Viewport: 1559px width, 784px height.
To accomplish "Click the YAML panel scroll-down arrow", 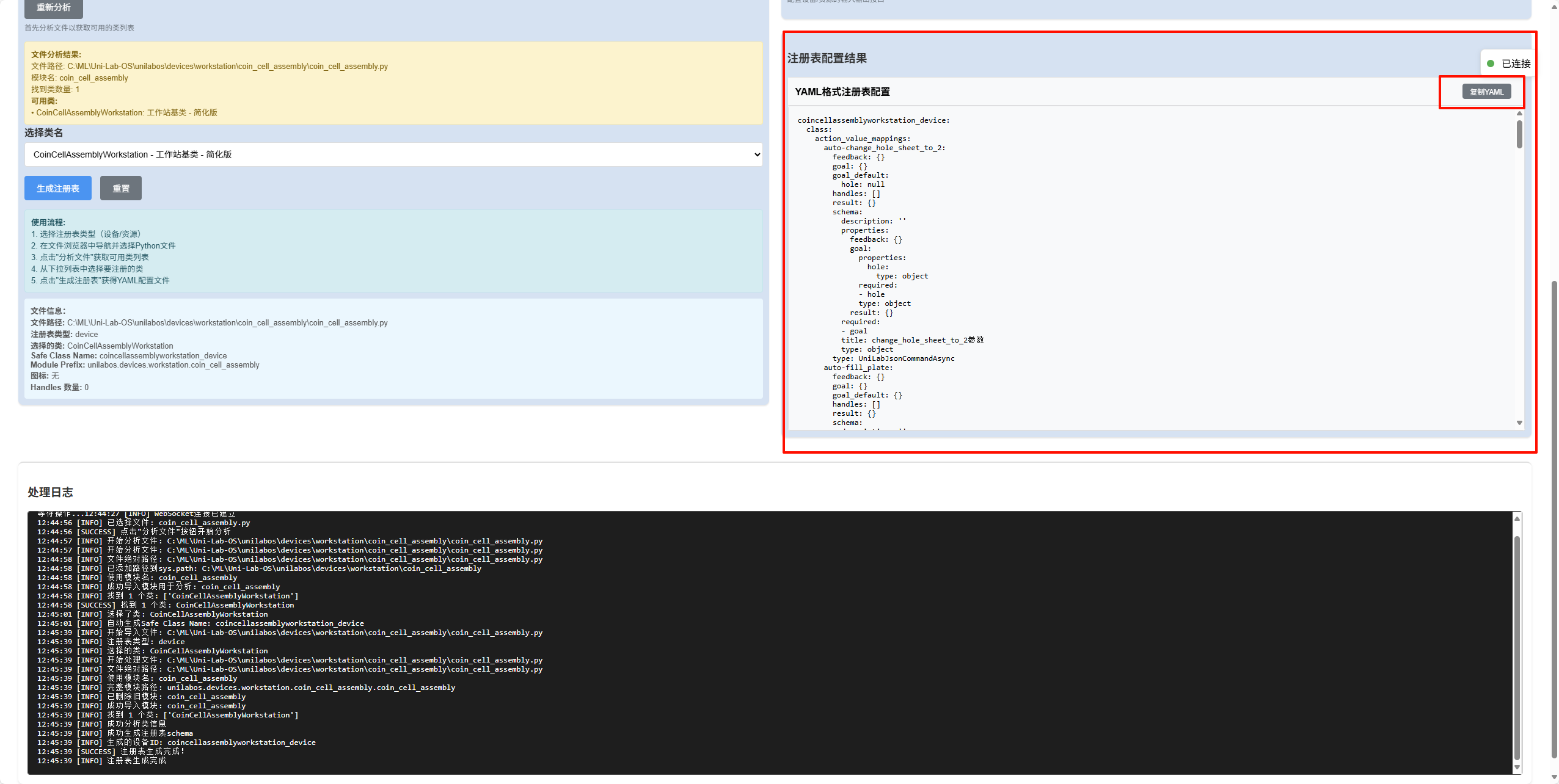I will (x=1519, y=423).
